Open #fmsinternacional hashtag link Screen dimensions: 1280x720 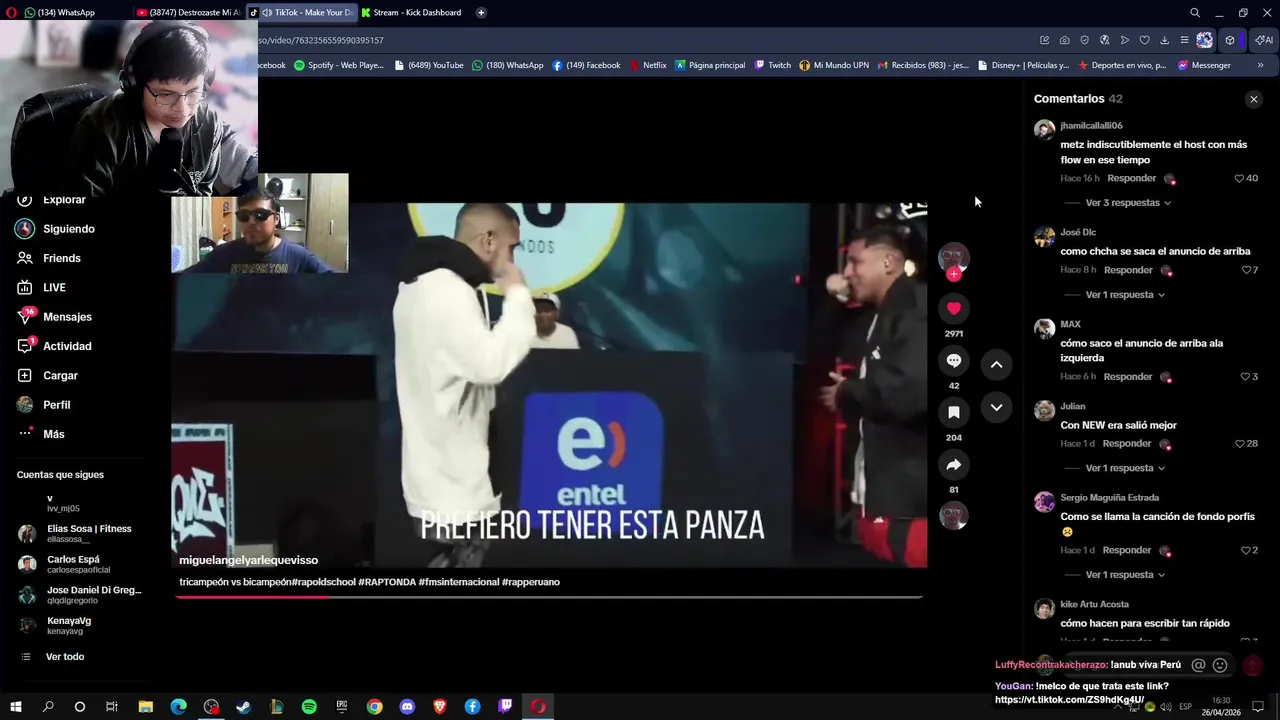coord(459,582)
